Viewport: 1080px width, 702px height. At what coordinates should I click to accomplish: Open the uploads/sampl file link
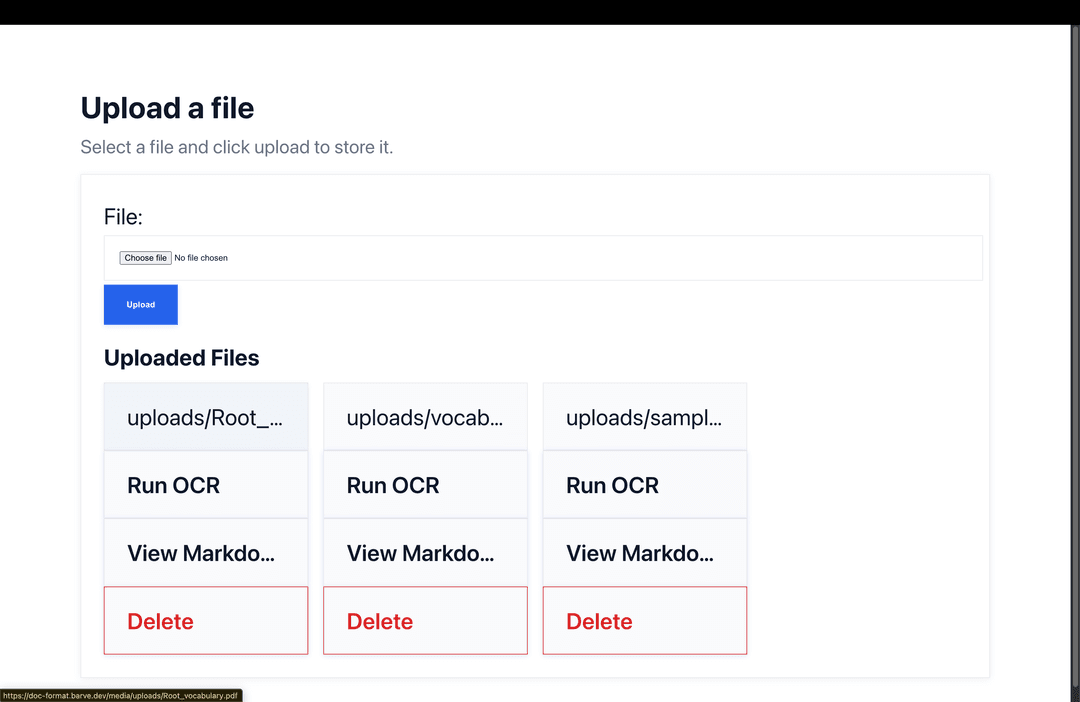click(x=644, y=417)
